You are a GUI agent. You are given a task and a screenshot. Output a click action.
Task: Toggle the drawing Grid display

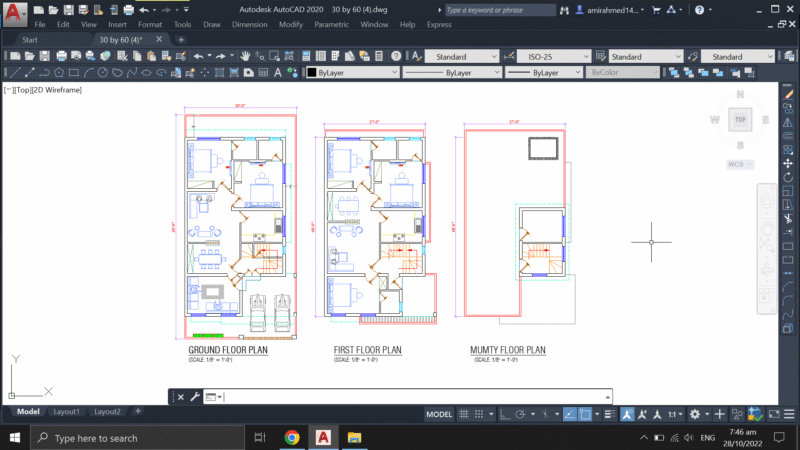pos(464,414)
